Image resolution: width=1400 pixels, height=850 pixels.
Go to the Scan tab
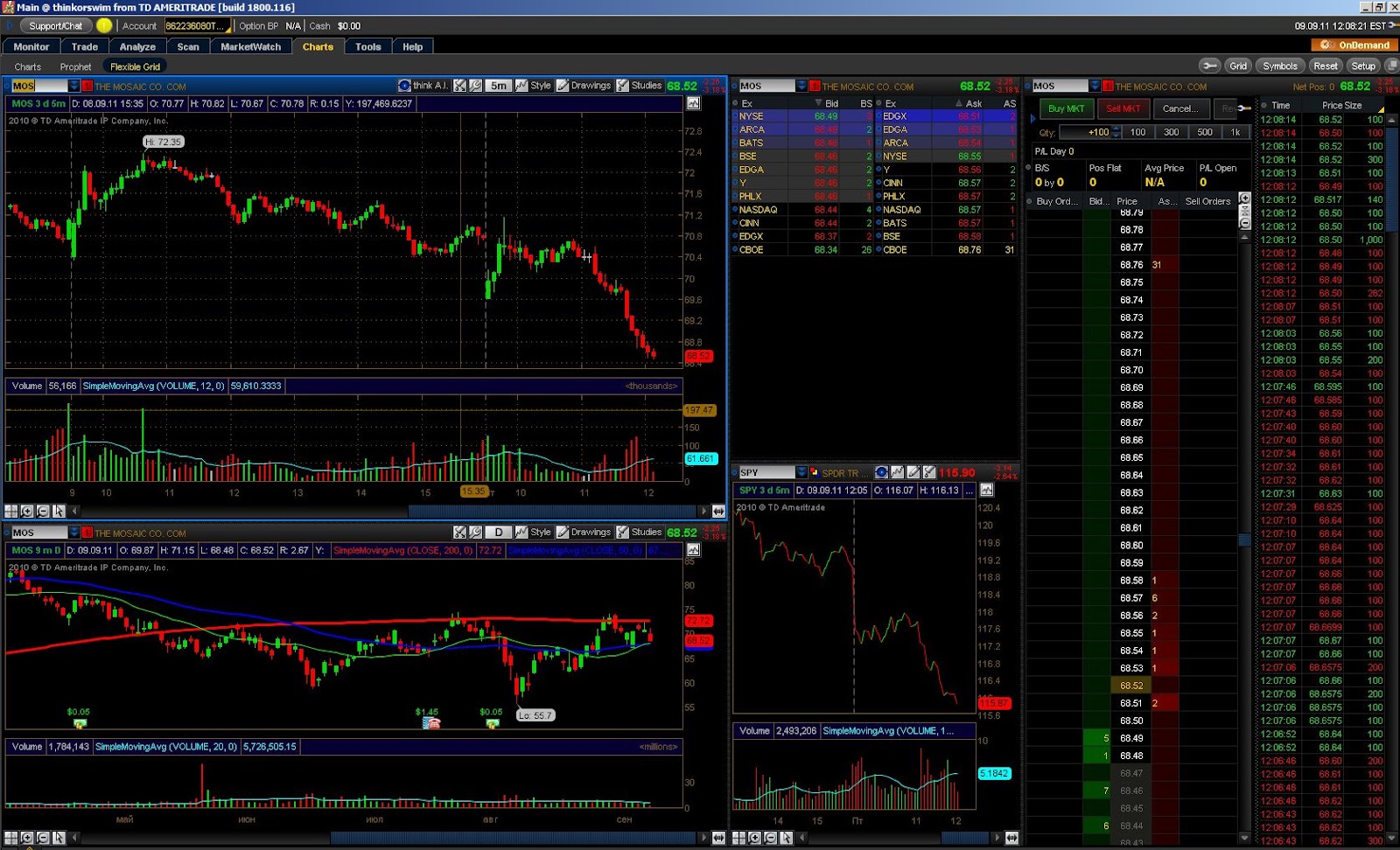point(188,46)
